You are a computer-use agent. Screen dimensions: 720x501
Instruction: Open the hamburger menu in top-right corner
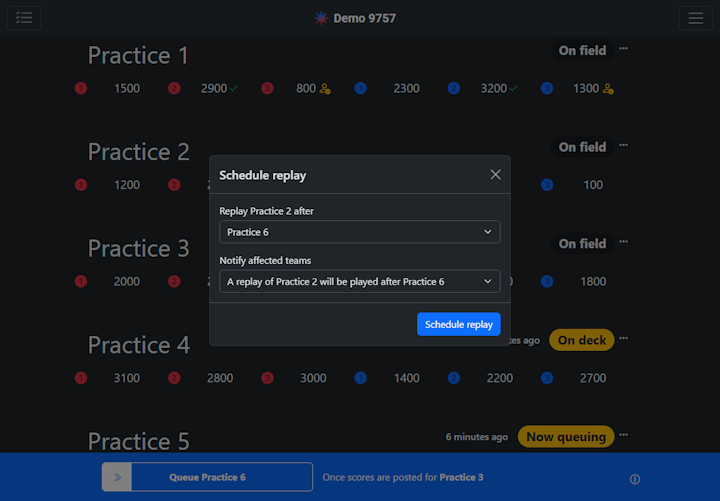click(x=695, y=18)
